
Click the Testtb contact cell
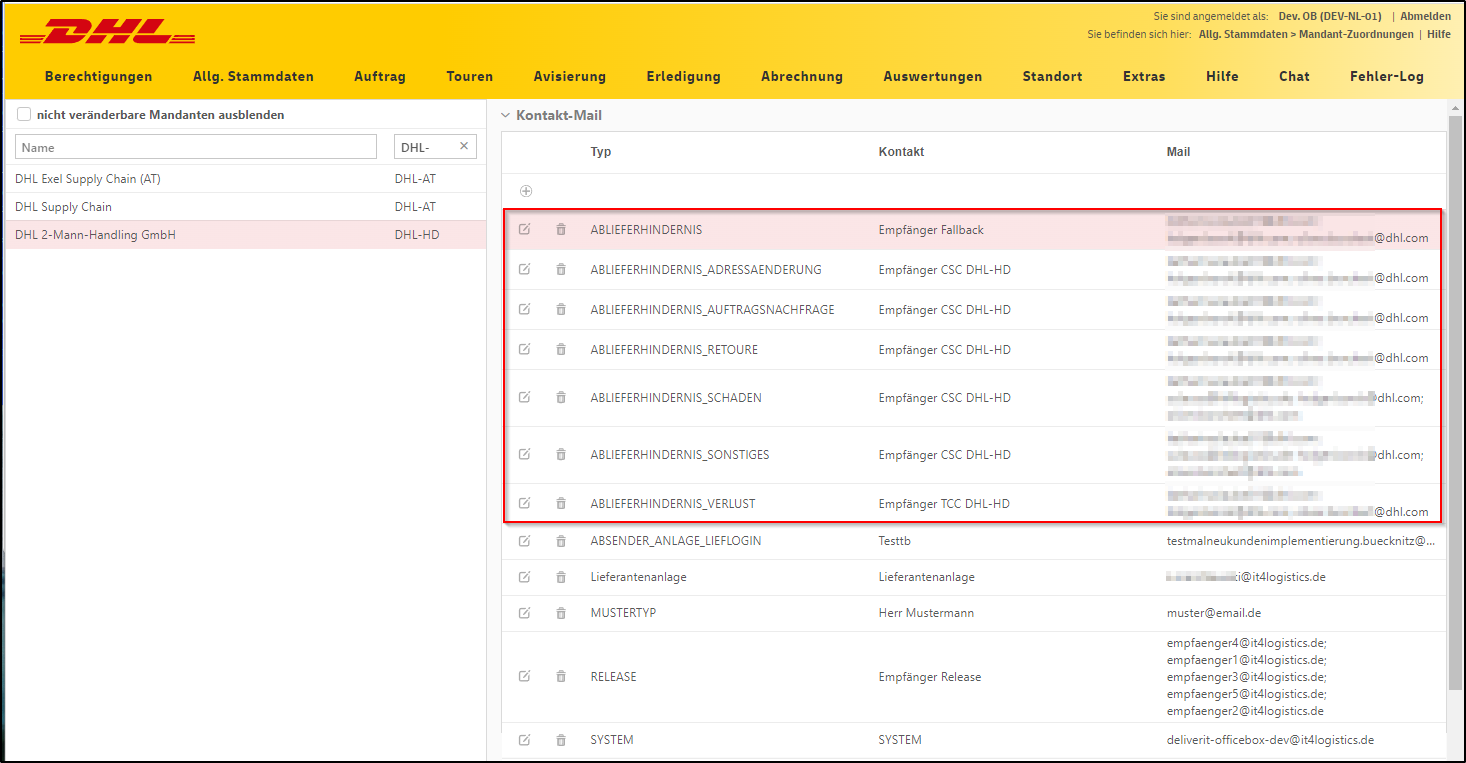(895, 541)
